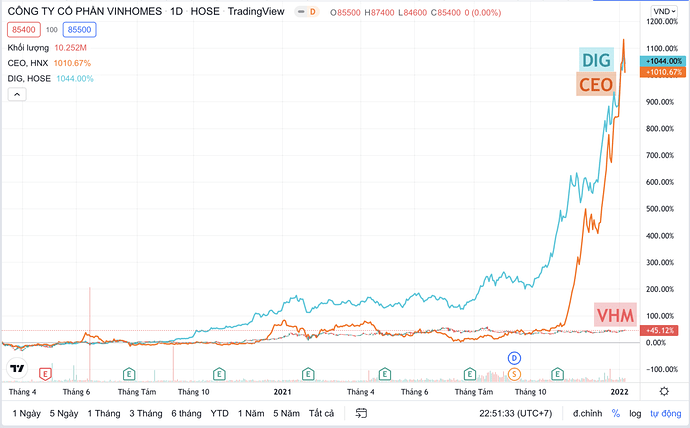This screenshot has height=428, width=690.
Task: Open the VND currency dropdown
Action: pos(664,11)
